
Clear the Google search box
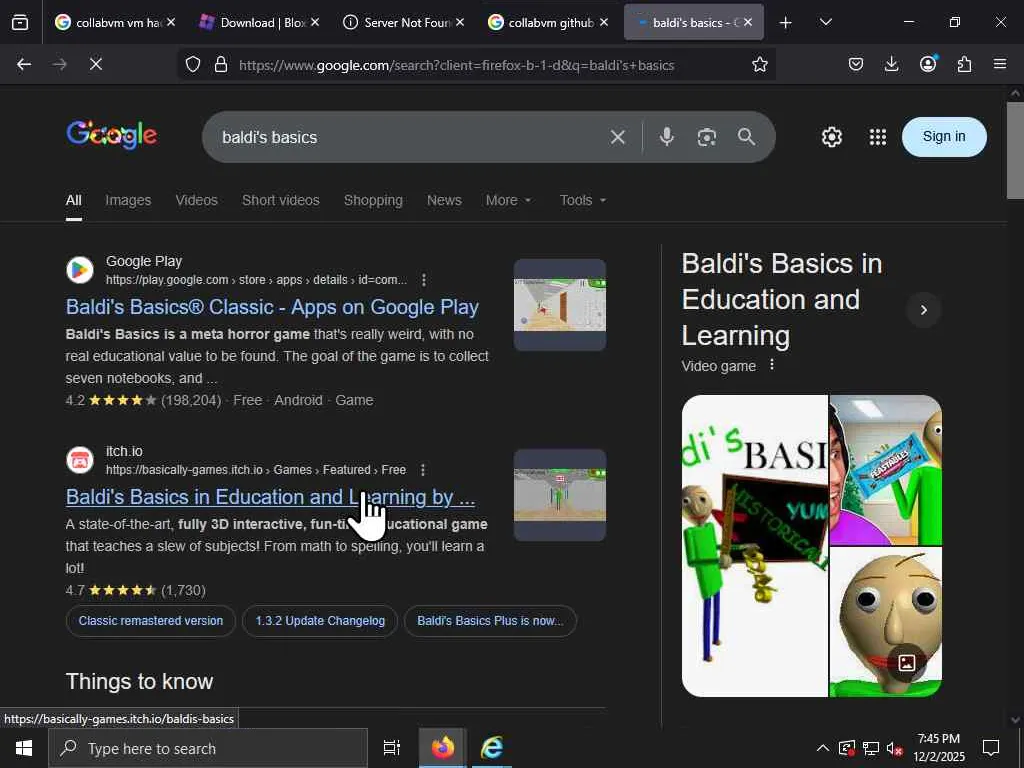617,137
